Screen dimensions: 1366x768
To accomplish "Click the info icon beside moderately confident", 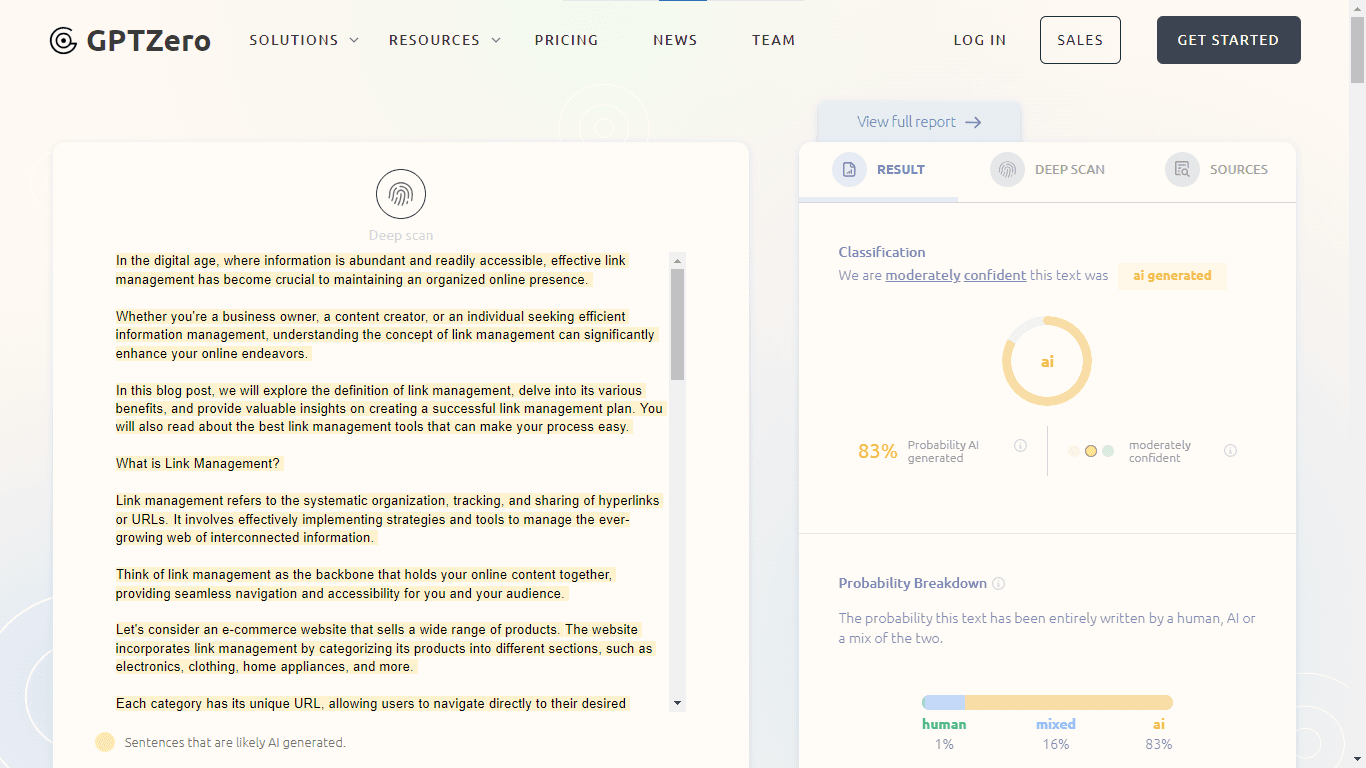I will pos(1230,451).
